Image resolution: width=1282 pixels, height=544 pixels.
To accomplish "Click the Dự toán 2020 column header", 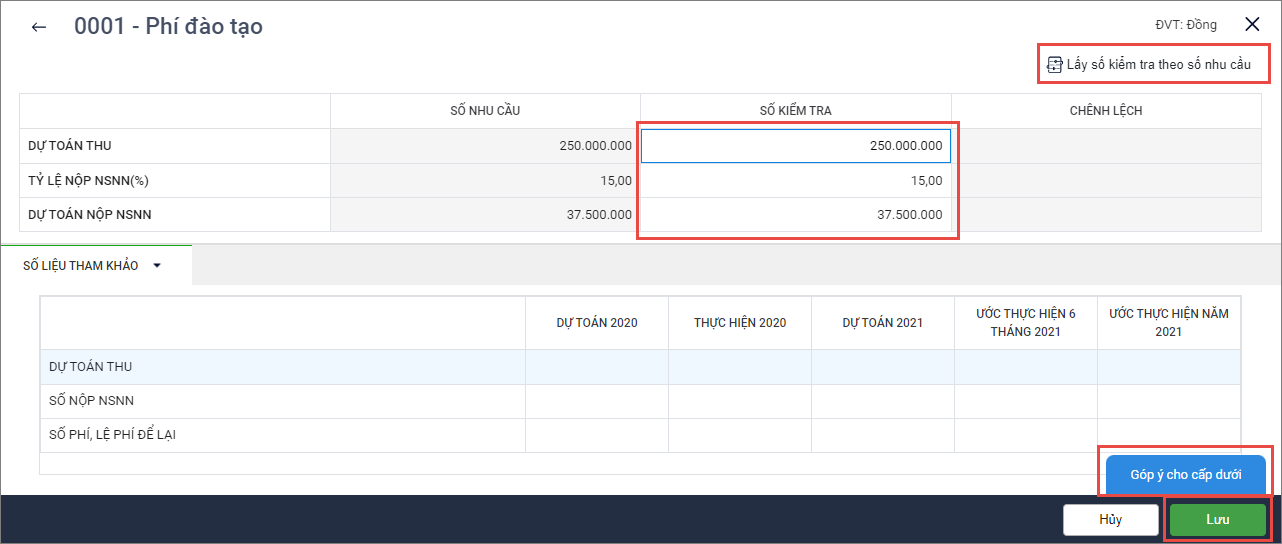I will click(x=596, y=323).
